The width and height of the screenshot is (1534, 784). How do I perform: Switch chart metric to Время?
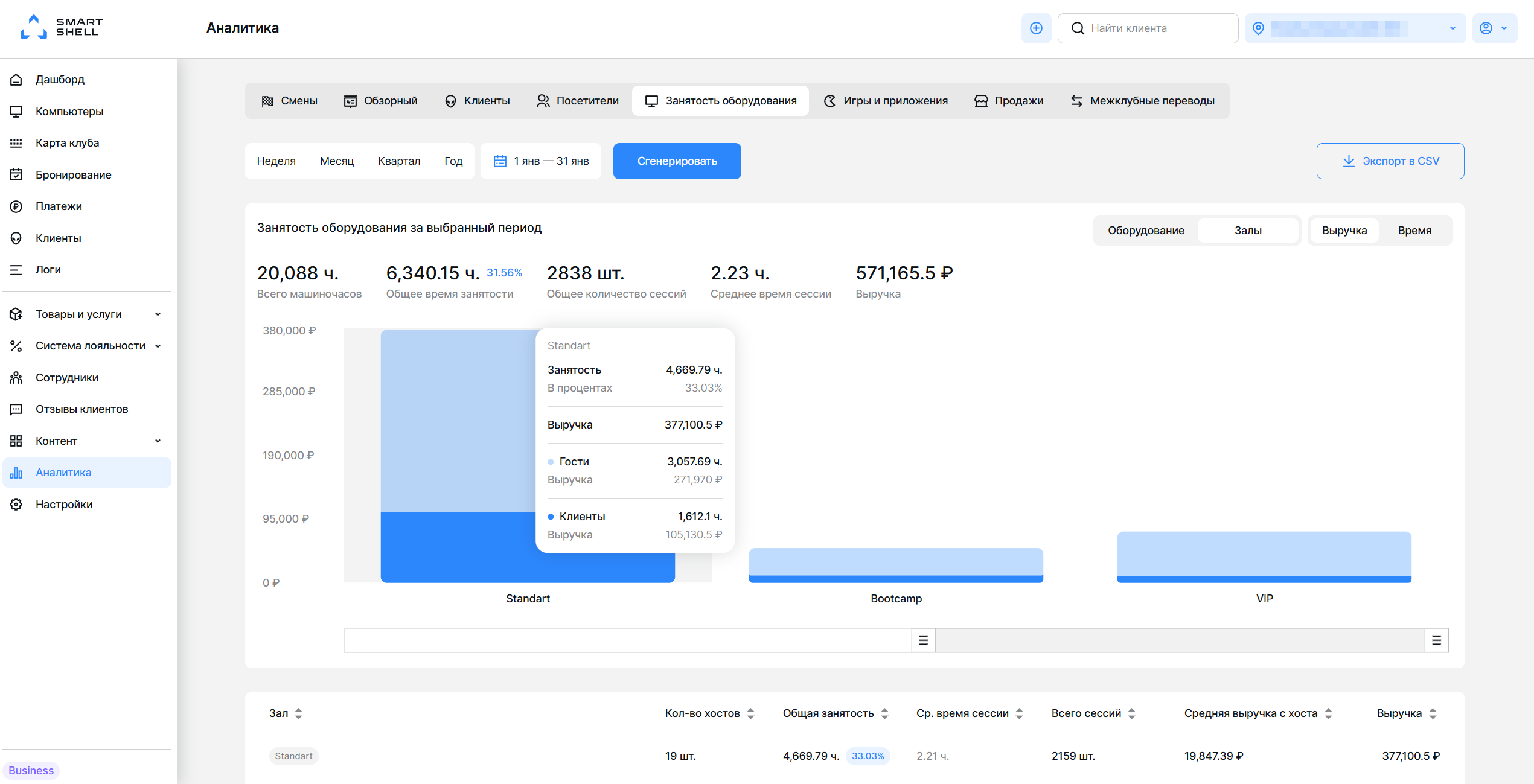1414,231
